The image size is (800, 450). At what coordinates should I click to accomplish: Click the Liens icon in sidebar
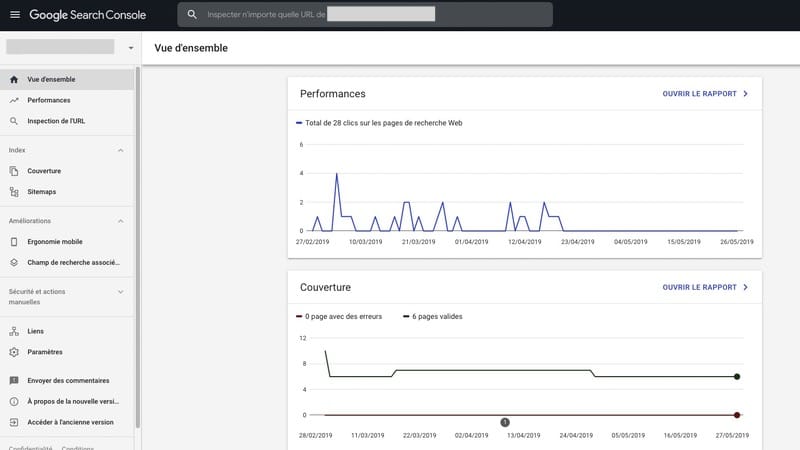click(14, 331)
